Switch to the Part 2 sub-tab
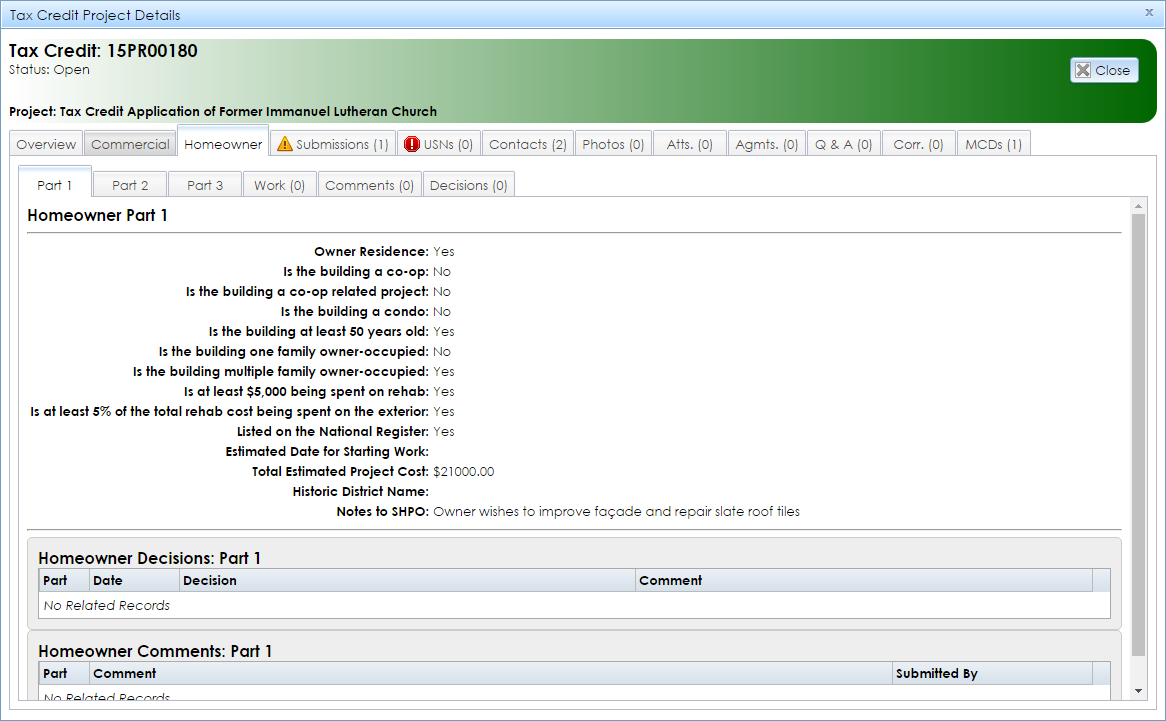 point(130,185)
